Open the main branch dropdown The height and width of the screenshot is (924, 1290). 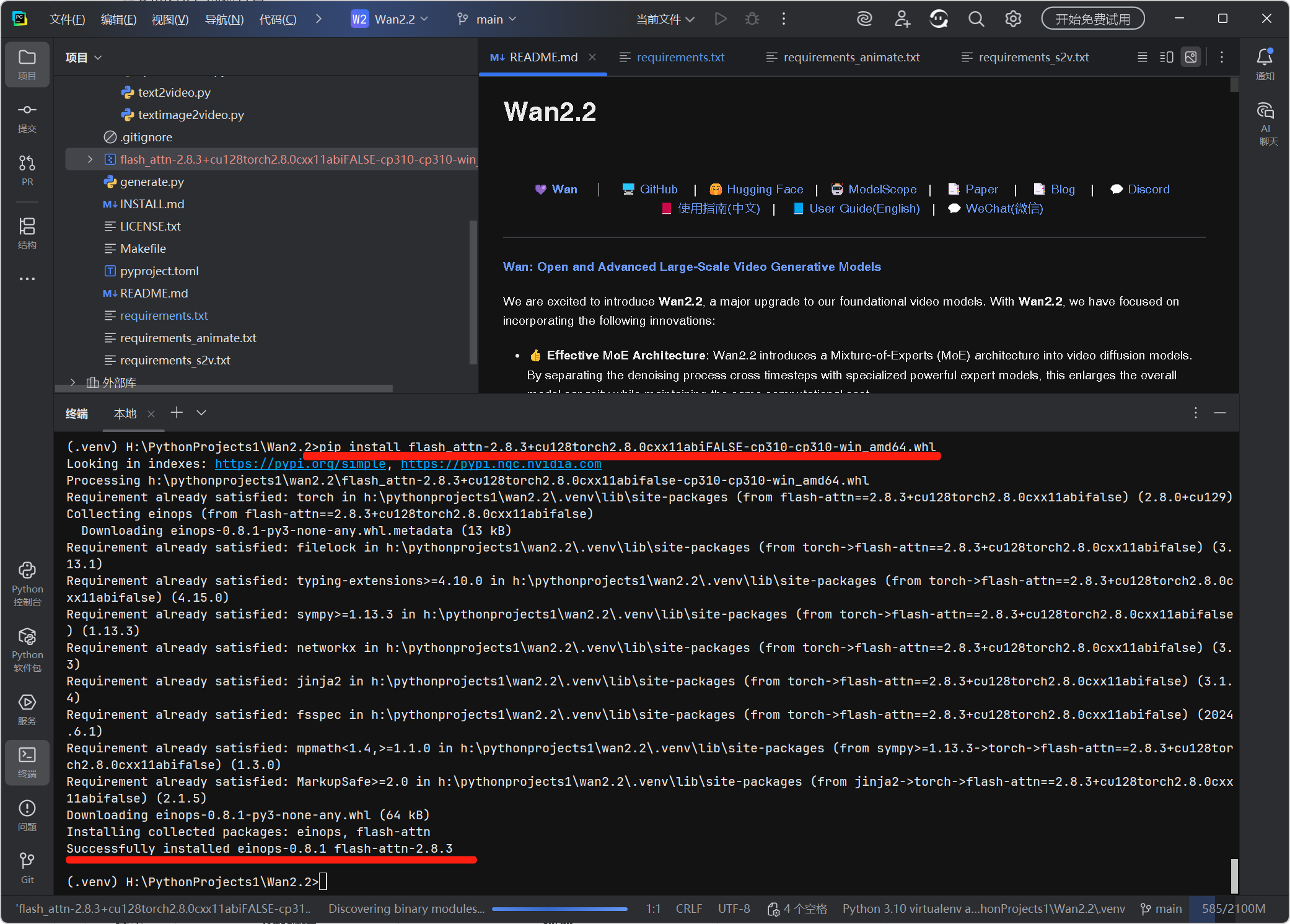[486, 19]
